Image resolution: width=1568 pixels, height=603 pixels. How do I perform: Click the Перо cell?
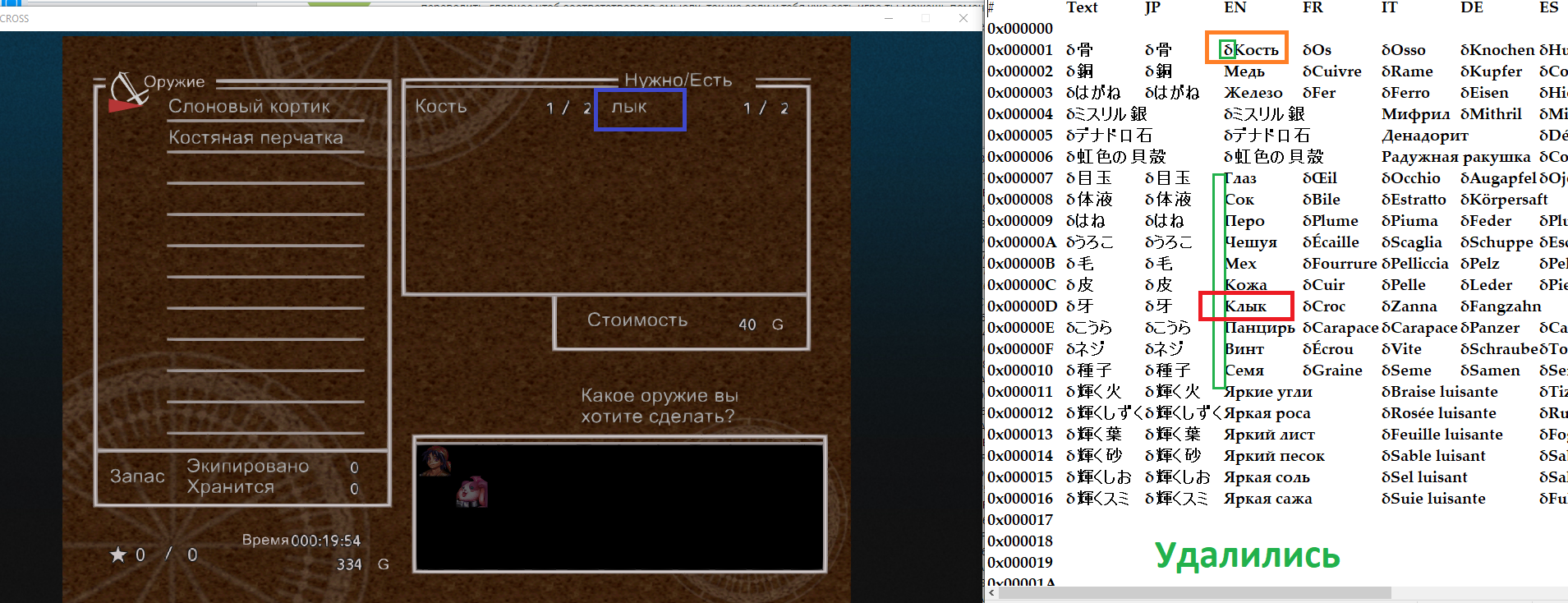[x=1244, y=221]
